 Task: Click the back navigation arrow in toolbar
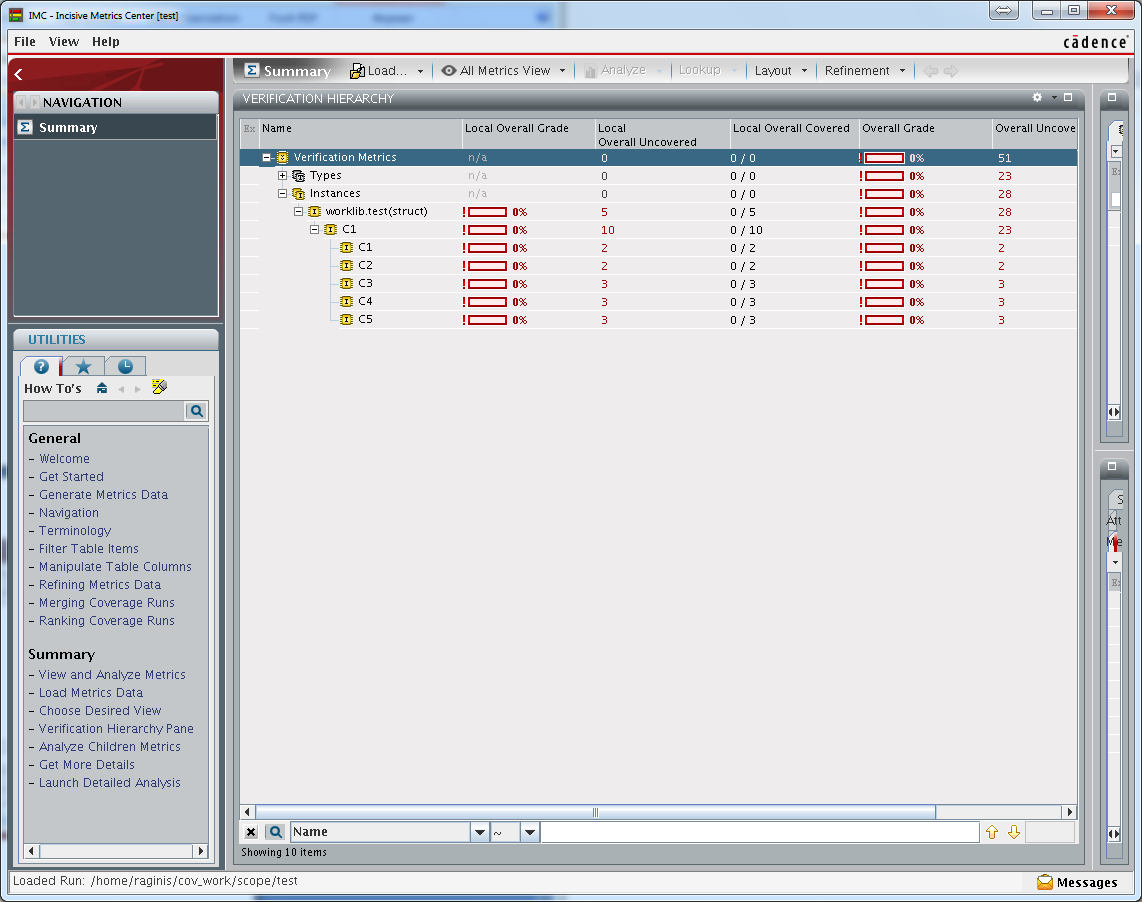(931, 71)
